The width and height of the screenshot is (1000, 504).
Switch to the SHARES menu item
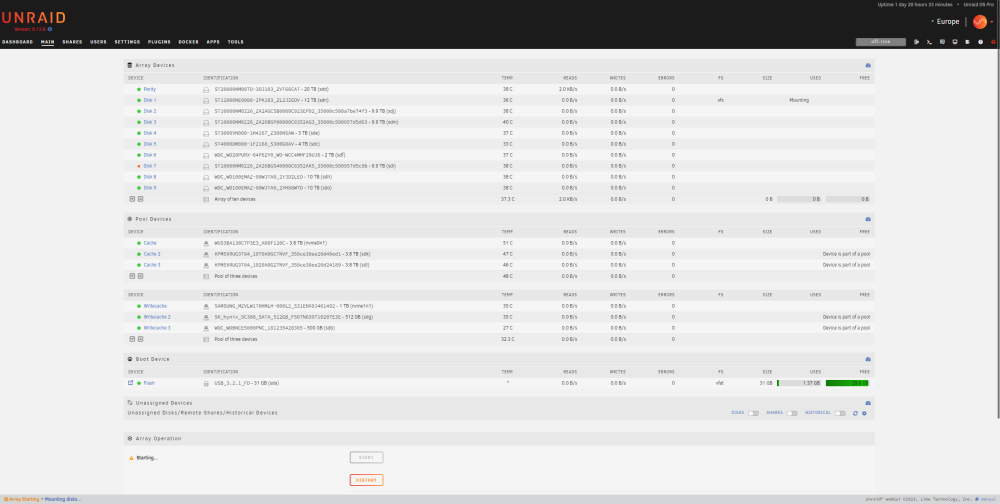(72, 42)
